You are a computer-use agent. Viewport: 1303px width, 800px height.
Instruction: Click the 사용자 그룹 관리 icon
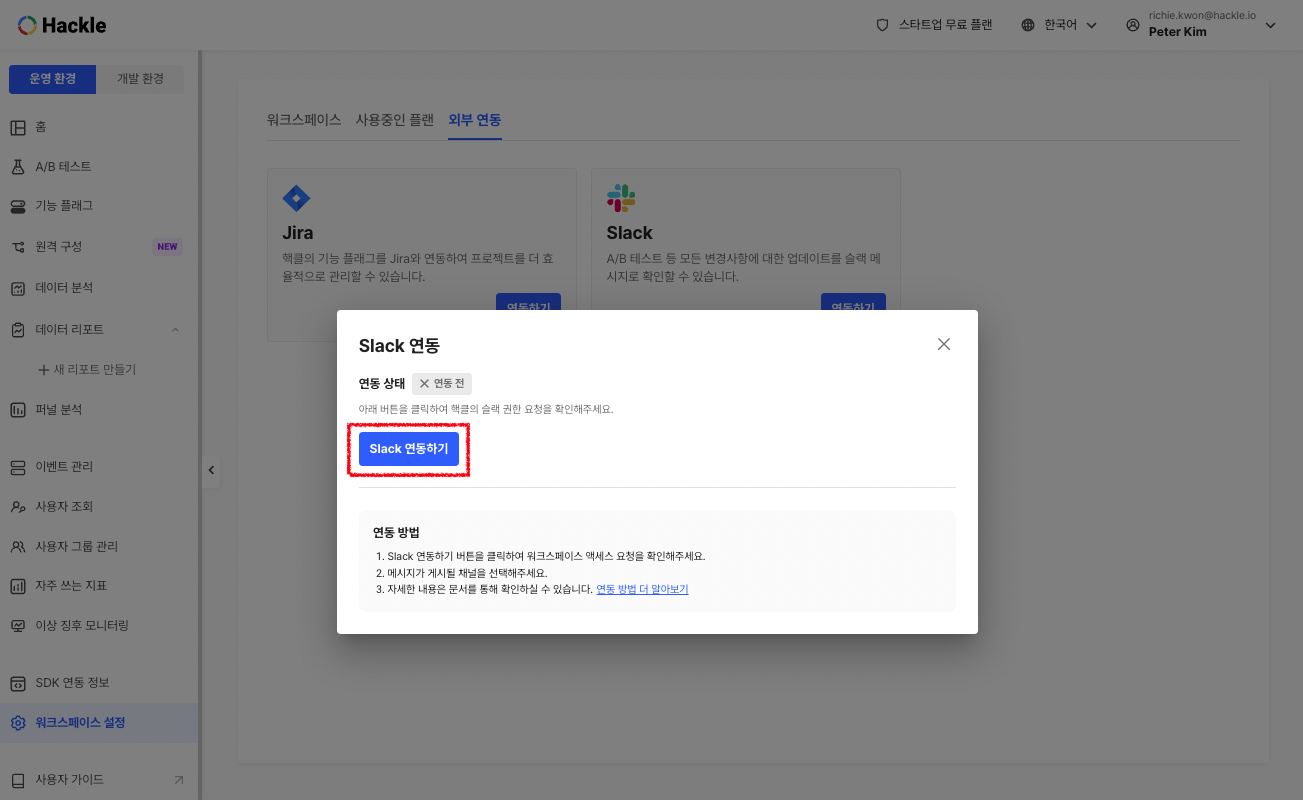[18, 547]
